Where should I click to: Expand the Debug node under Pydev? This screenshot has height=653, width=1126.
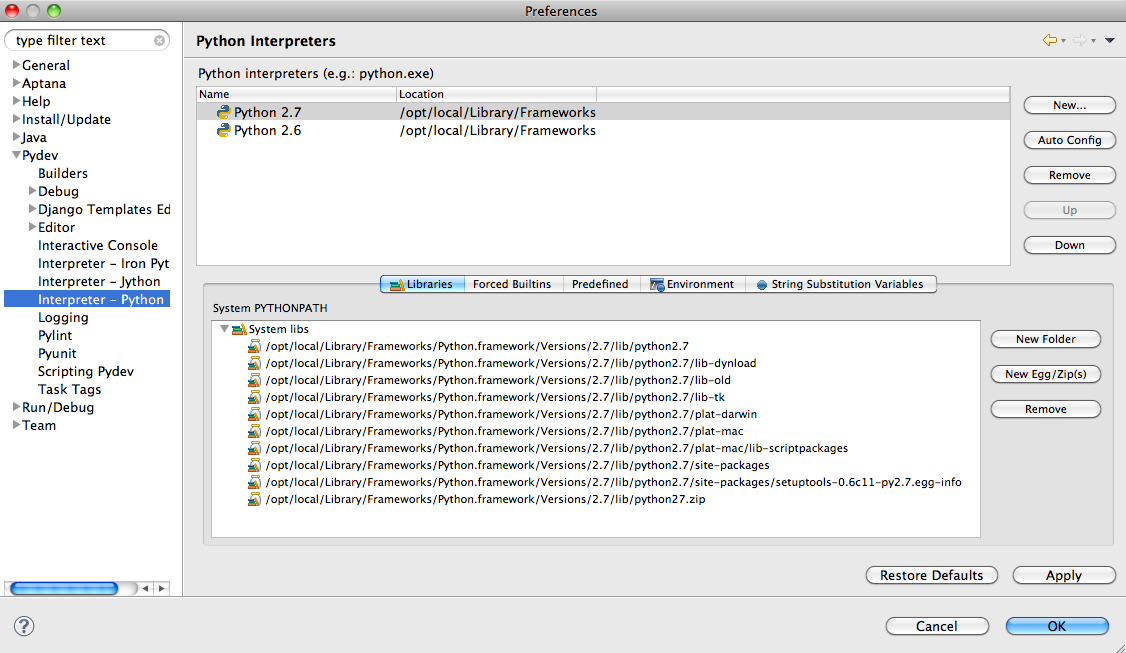coord(32,190)
